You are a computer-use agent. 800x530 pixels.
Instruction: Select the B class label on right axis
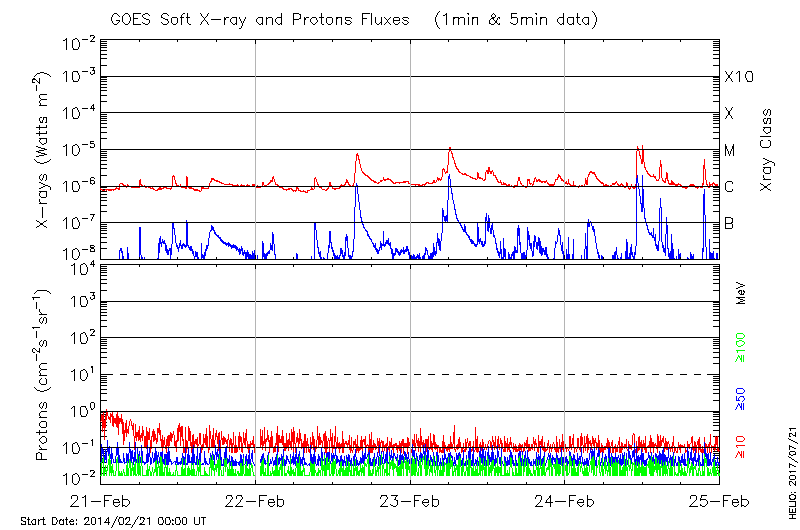coord(730,223)
